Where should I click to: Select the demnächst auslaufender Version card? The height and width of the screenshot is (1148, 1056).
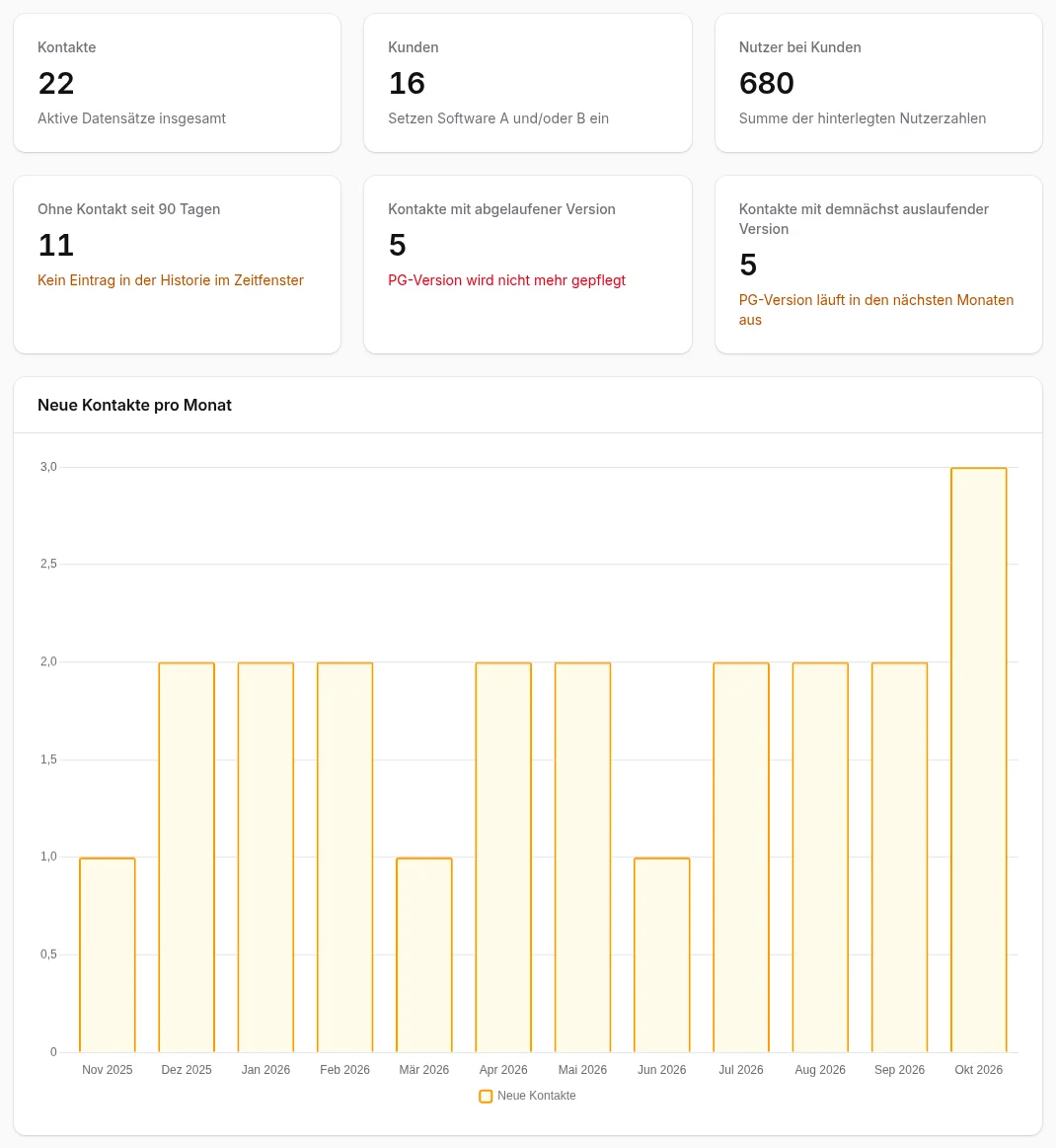tap(878, 265)
